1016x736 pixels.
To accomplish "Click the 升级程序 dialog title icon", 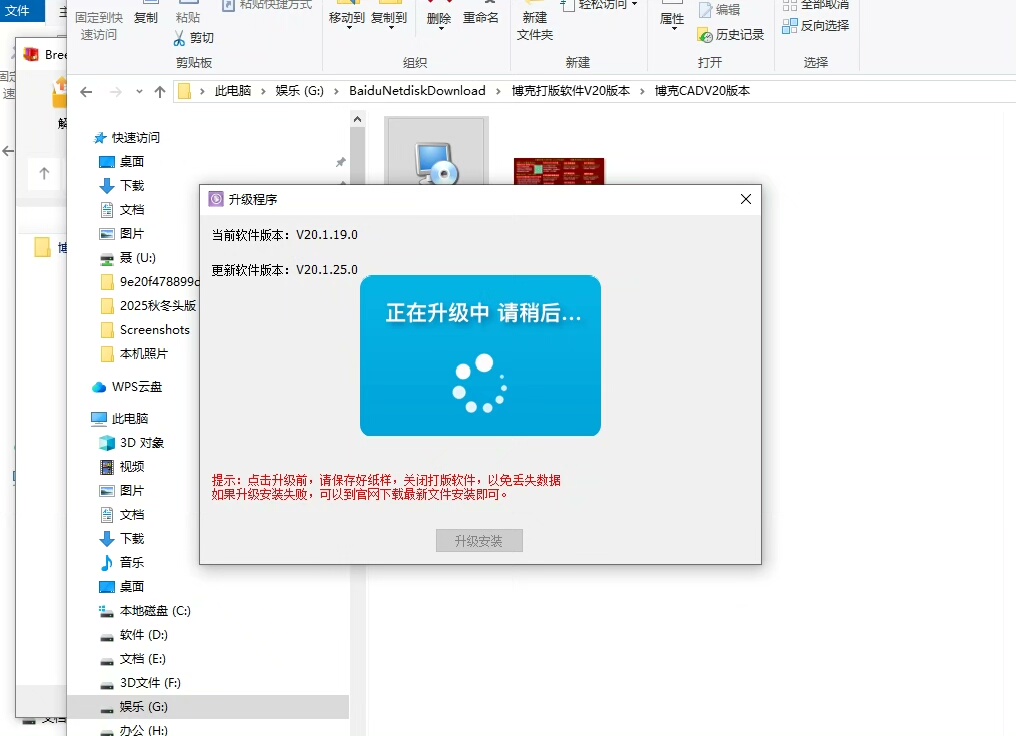I will pos(216,199).
